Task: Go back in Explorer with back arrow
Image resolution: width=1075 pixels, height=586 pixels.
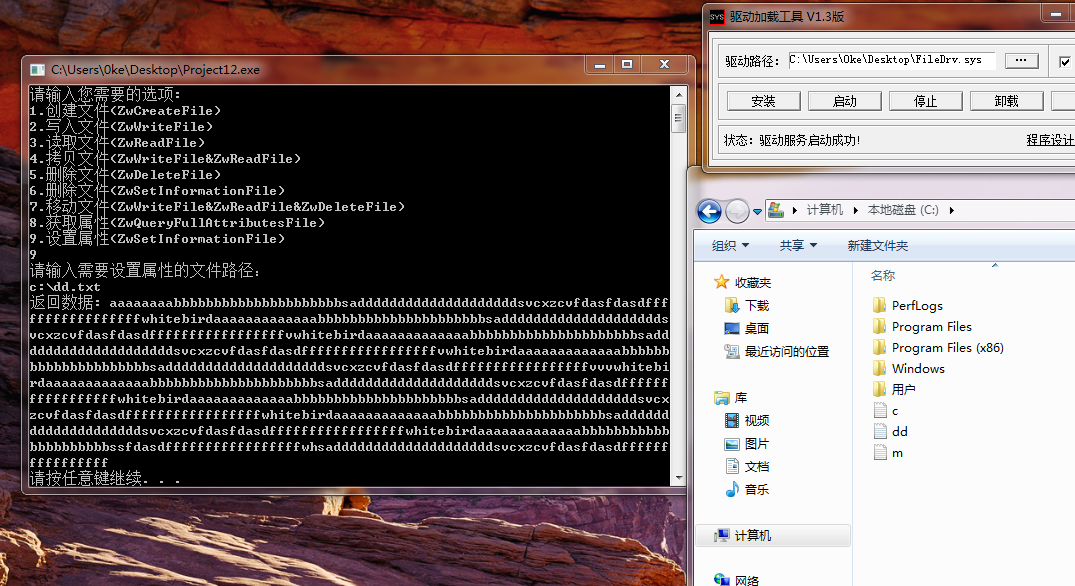Action: coord(710,211)
